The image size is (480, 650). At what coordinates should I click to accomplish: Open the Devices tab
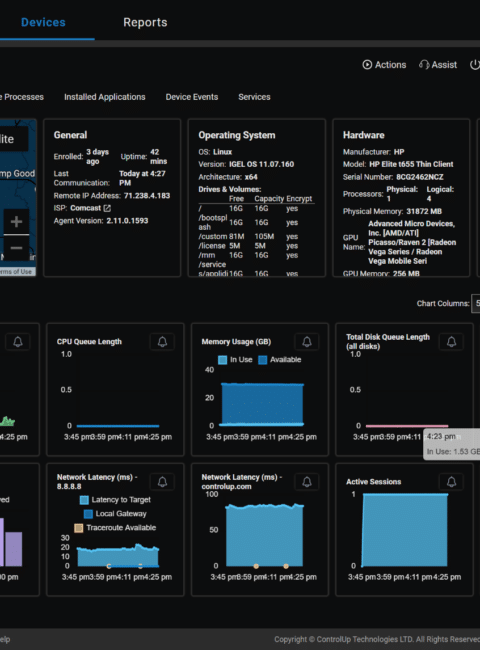point(43,22)
